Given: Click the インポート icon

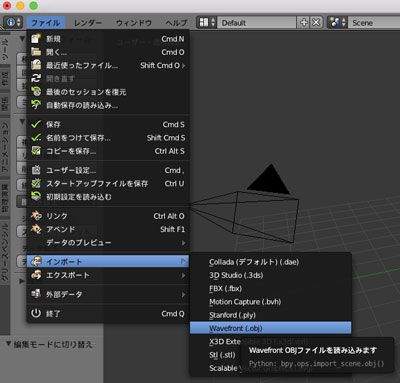Looking at the screenshot, I should click(36, 262).
